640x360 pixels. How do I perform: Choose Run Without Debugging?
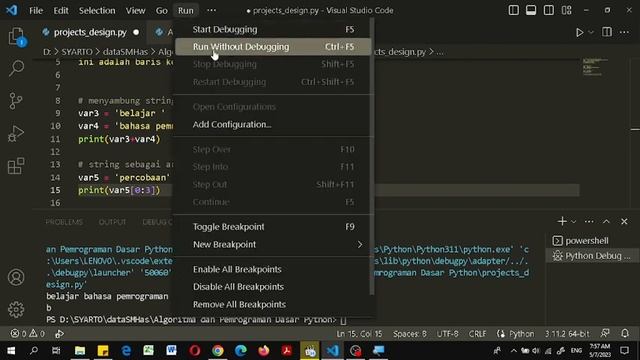pos(273,47)
